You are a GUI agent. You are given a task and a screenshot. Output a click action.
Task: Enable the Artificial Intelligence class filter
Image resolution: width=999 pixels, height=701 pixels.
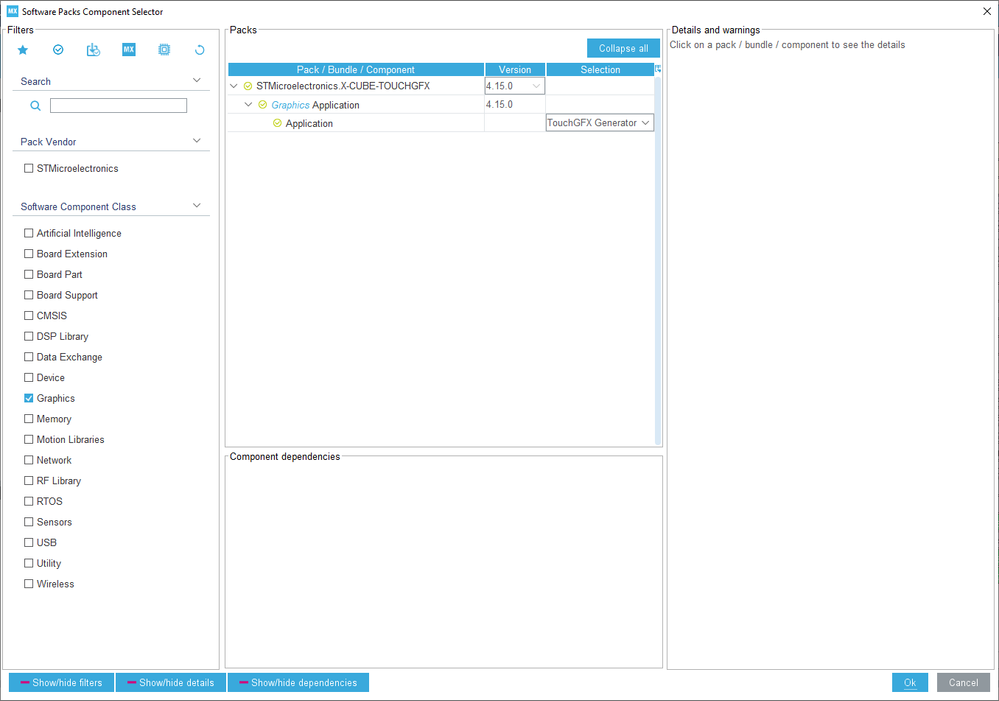(29, 233)
